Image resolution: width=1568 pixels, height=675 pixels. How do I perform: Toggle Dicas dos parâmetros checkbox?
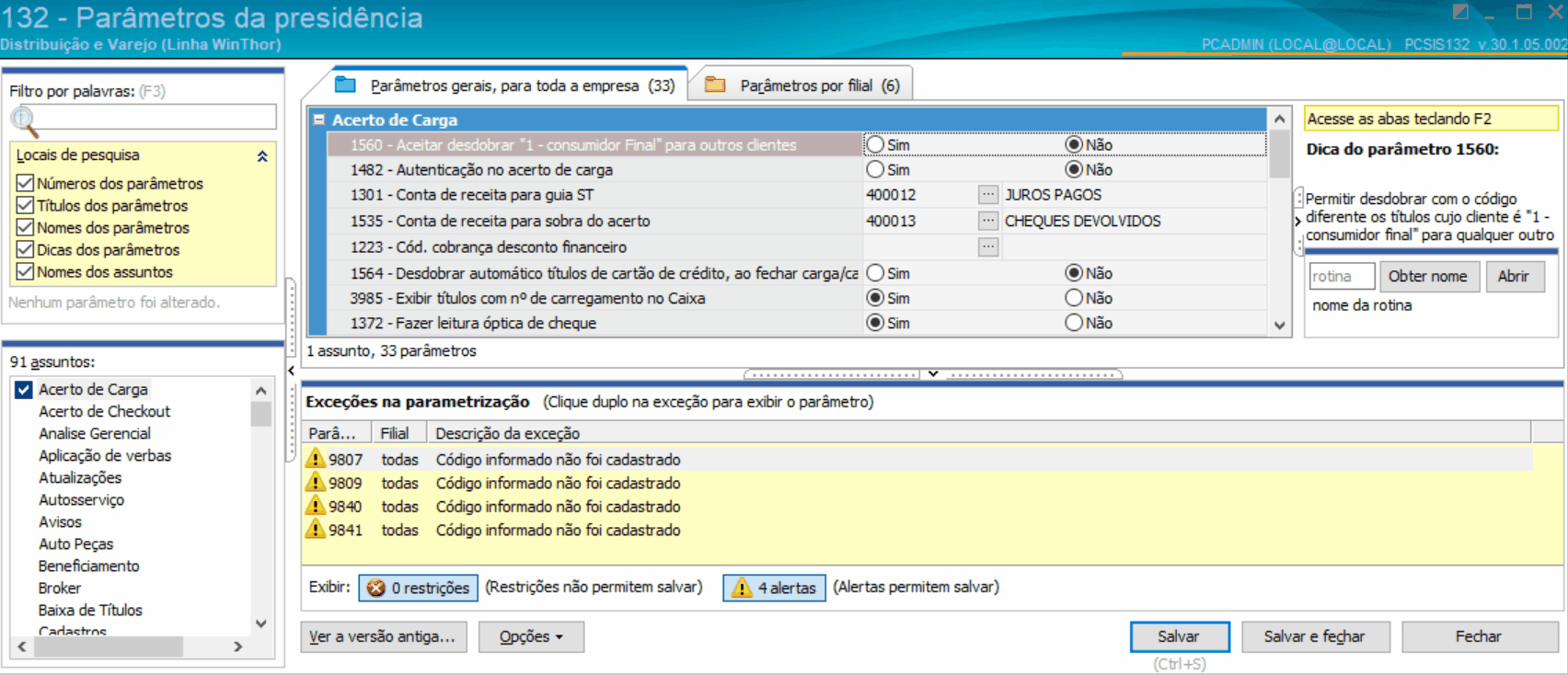coord(25,249)
